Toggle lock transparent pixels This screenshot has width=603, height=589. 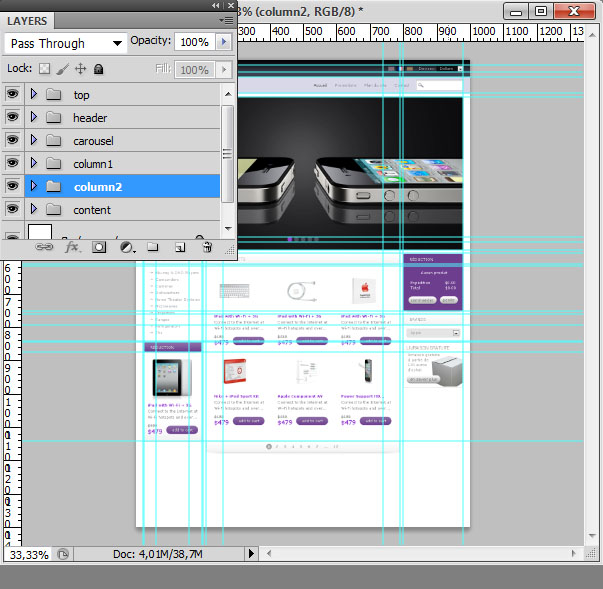coord(45,69)
